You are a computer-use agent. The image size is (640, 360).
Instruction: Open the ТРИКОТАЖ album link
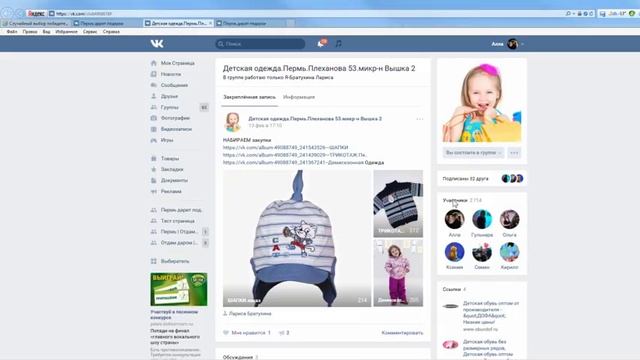click(x=294, y=155)
